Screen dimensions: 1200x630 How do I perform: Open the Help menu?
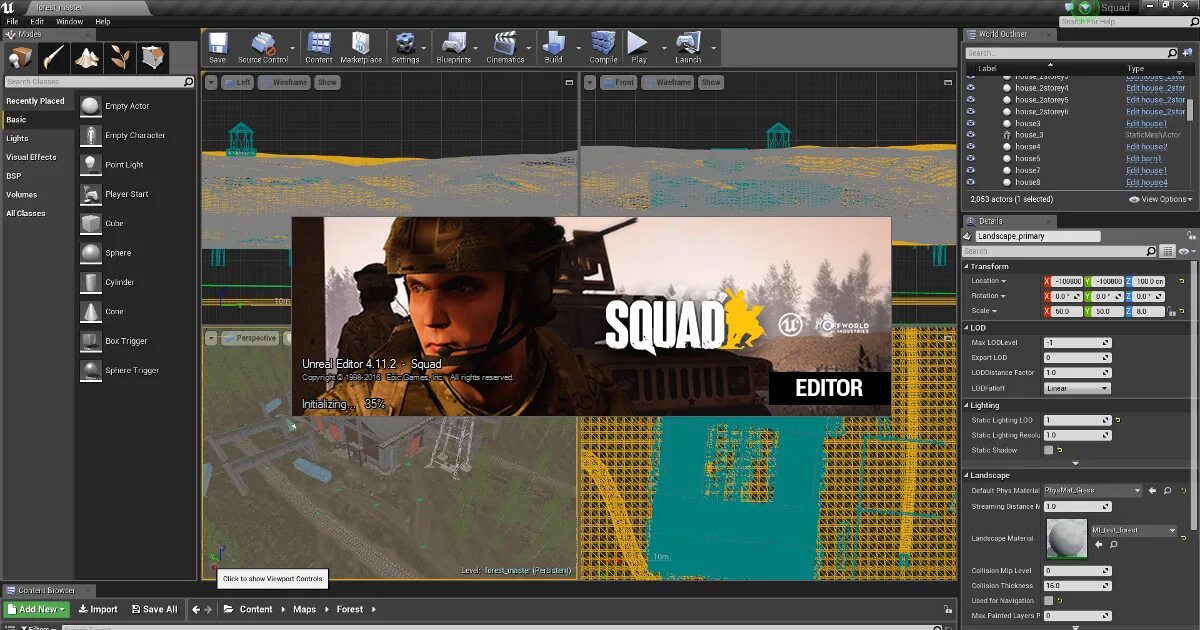(x=102, y=21)
